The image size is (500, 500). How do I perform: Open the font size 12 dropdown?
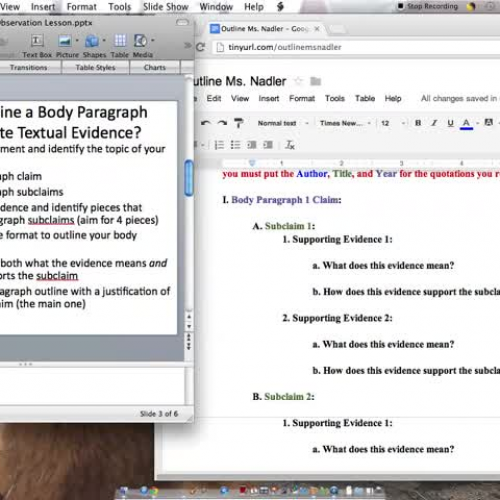tap(393, 123)
